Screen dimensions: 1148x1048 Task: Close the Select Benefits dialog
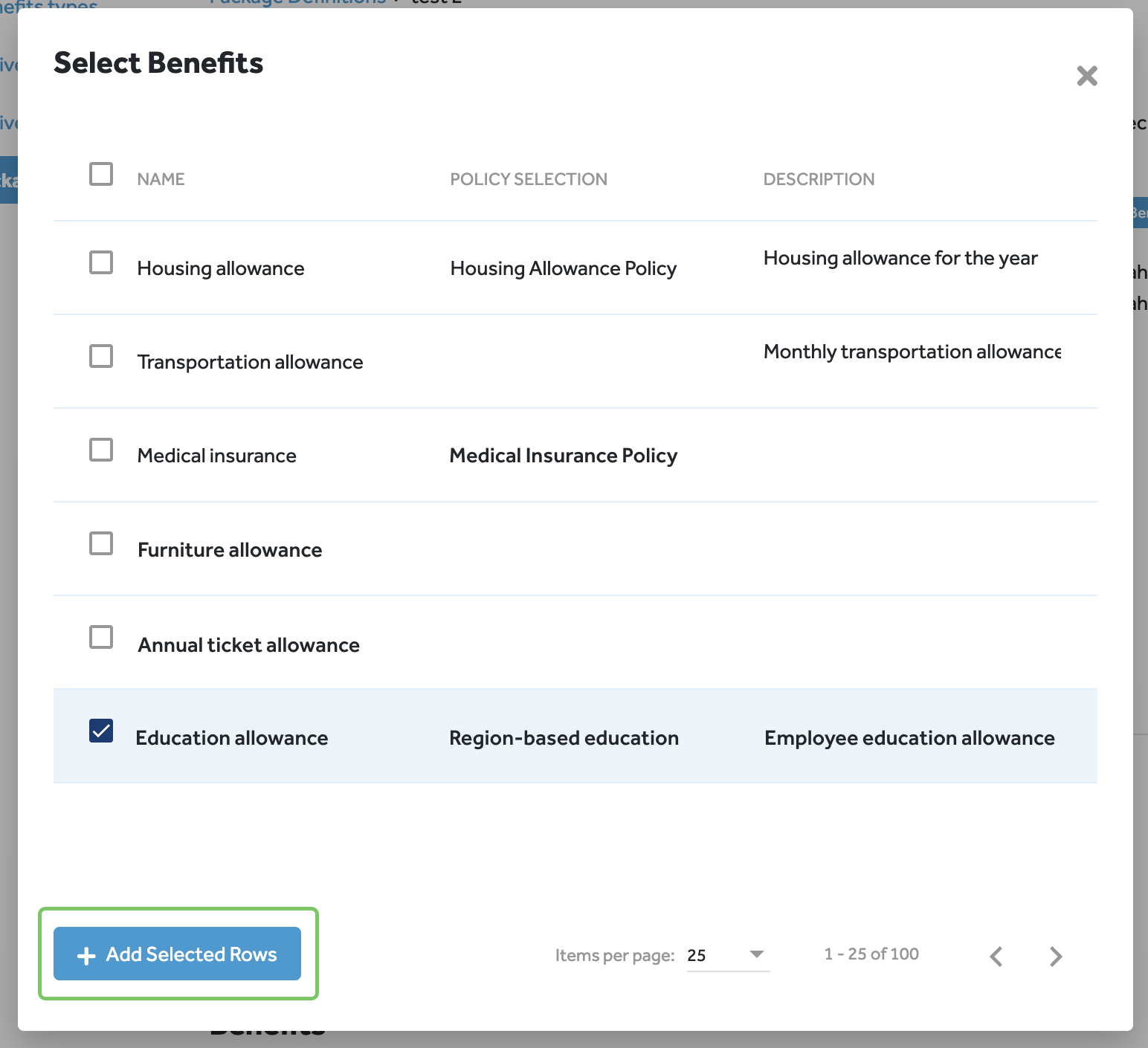pyautogui.click(x=1087, y=76)
